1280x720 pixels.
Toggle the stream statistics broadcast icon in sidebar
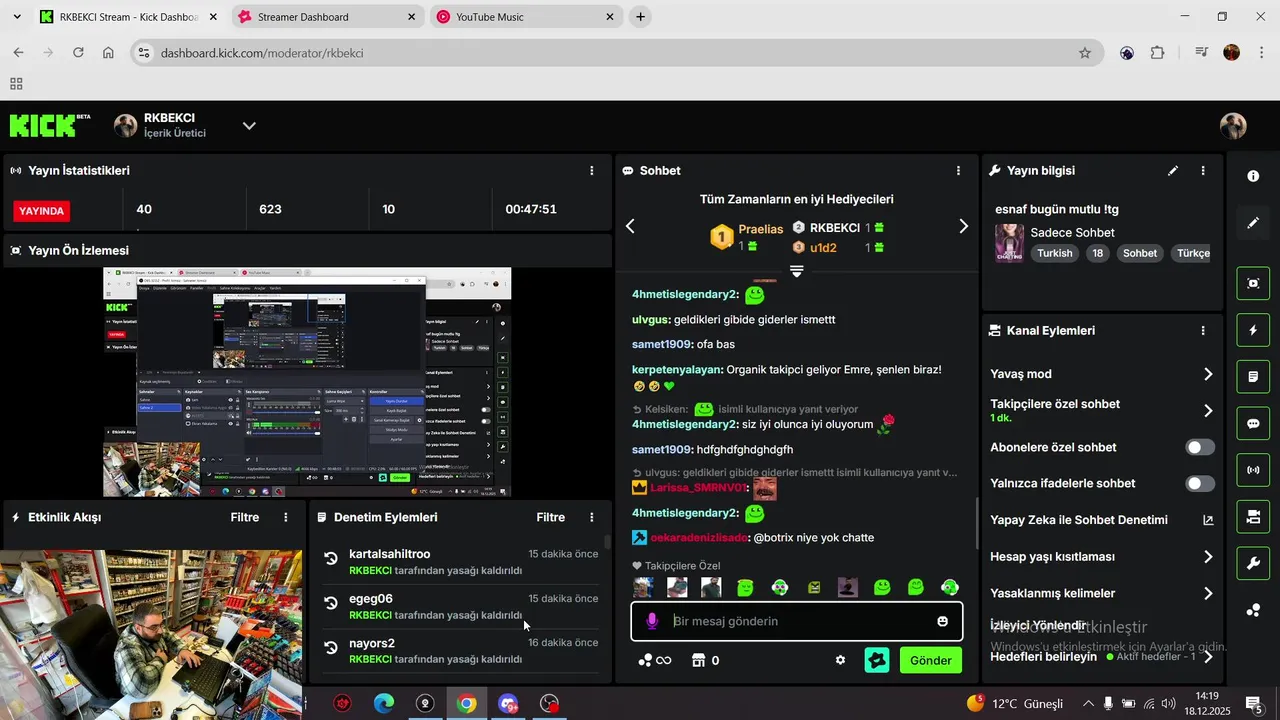[1253, 470]
